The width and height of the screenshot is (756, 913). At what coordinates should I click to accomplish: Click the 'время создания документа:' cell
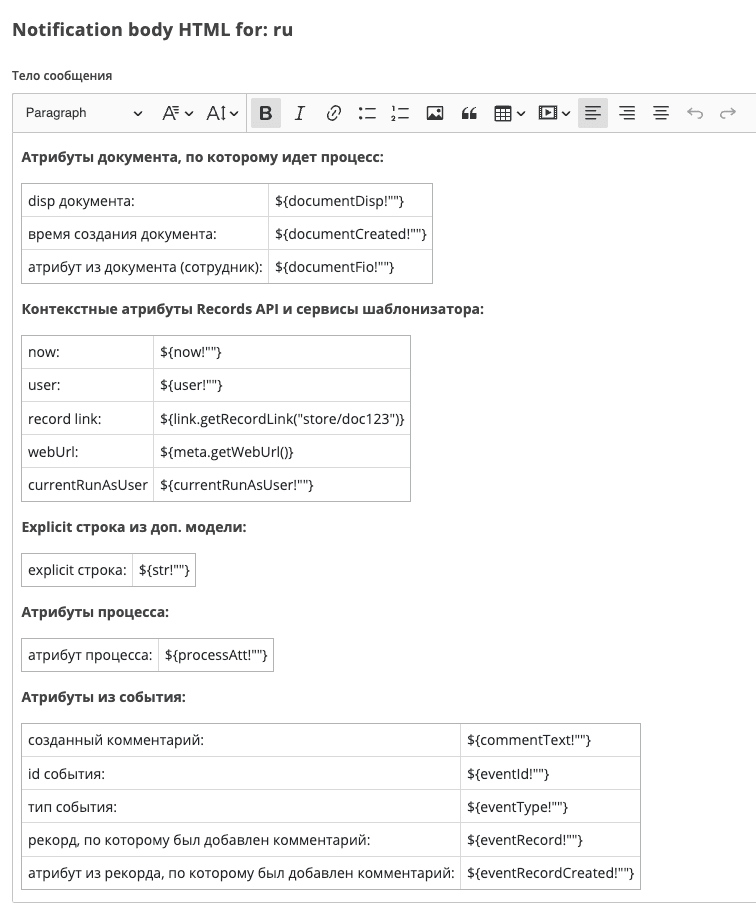point(145,234)
